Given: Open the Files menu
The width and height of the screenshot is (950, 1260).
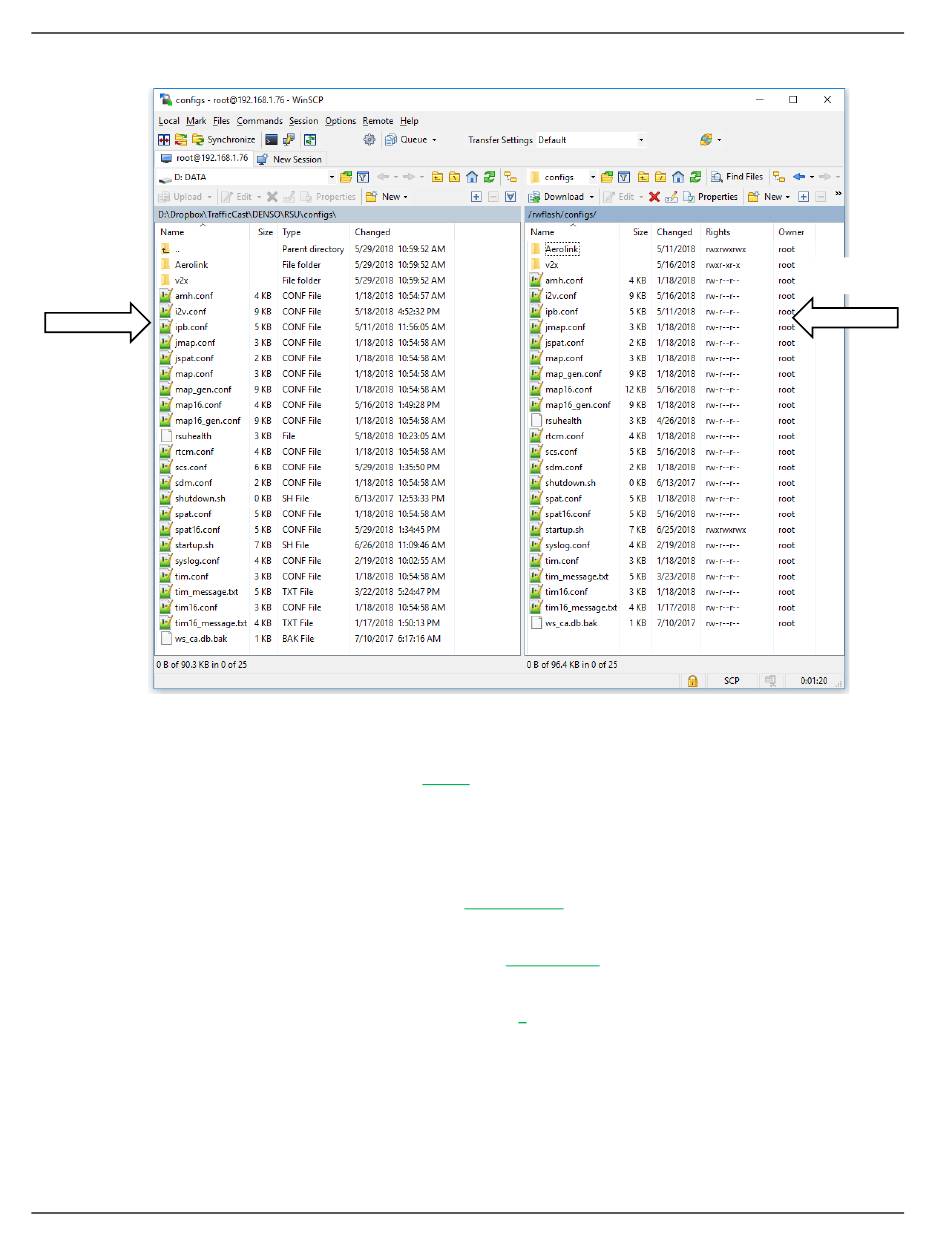Looking at the screenshot, I should 221,121.
